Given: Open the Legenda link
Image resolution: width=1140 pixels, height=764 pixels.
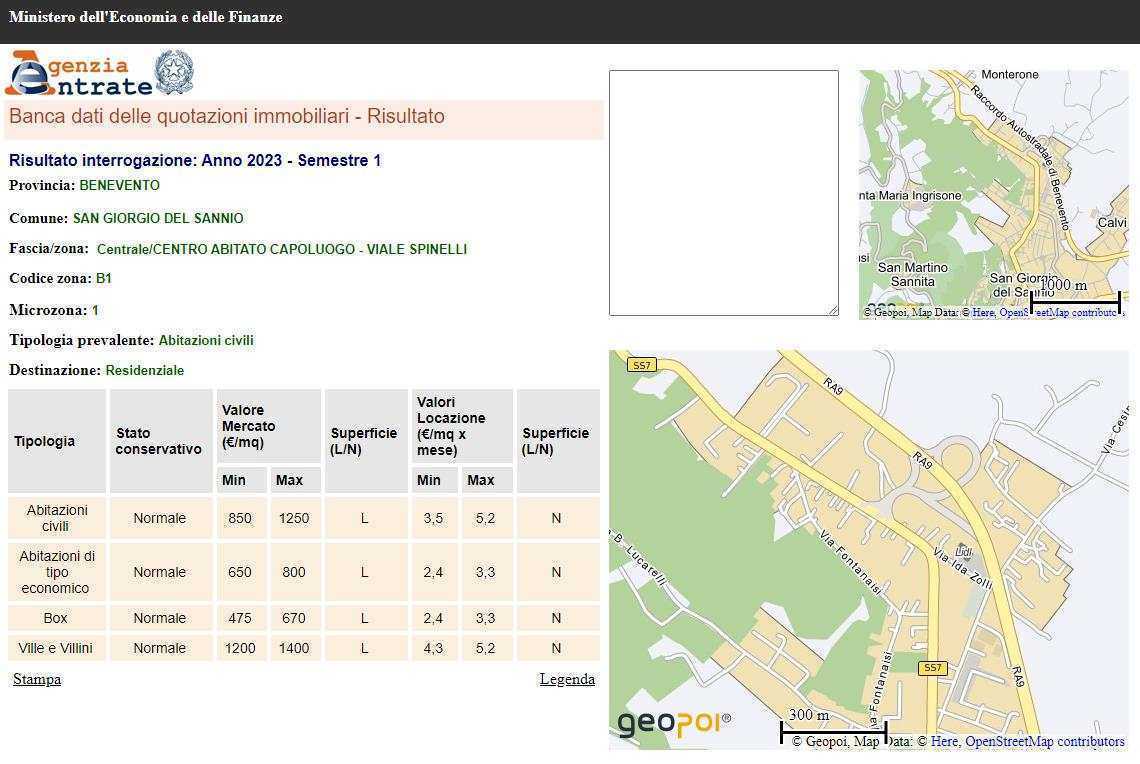Looking at the screenshot, I should 567,679.
